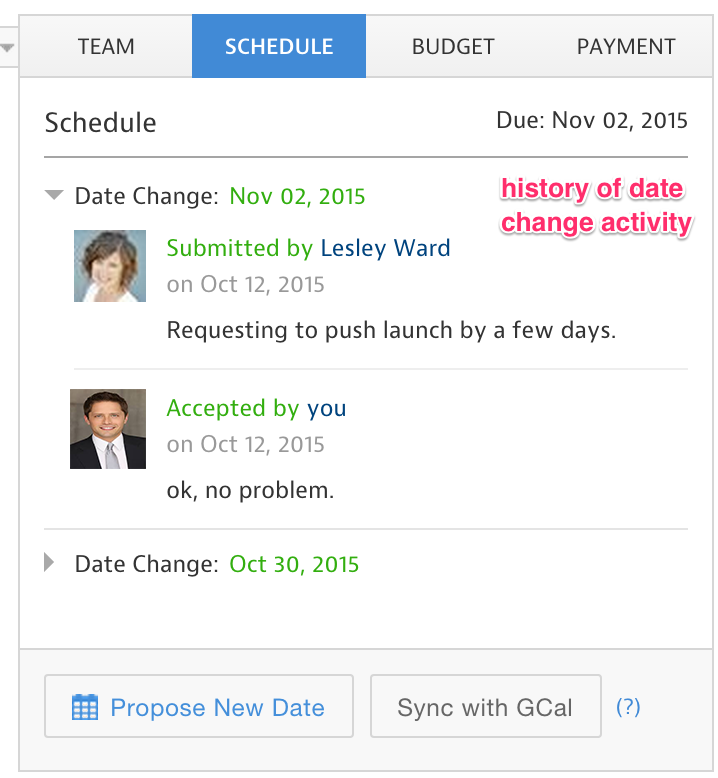Expand the Oct 30, 2015 date change entry

pos(50,564)
